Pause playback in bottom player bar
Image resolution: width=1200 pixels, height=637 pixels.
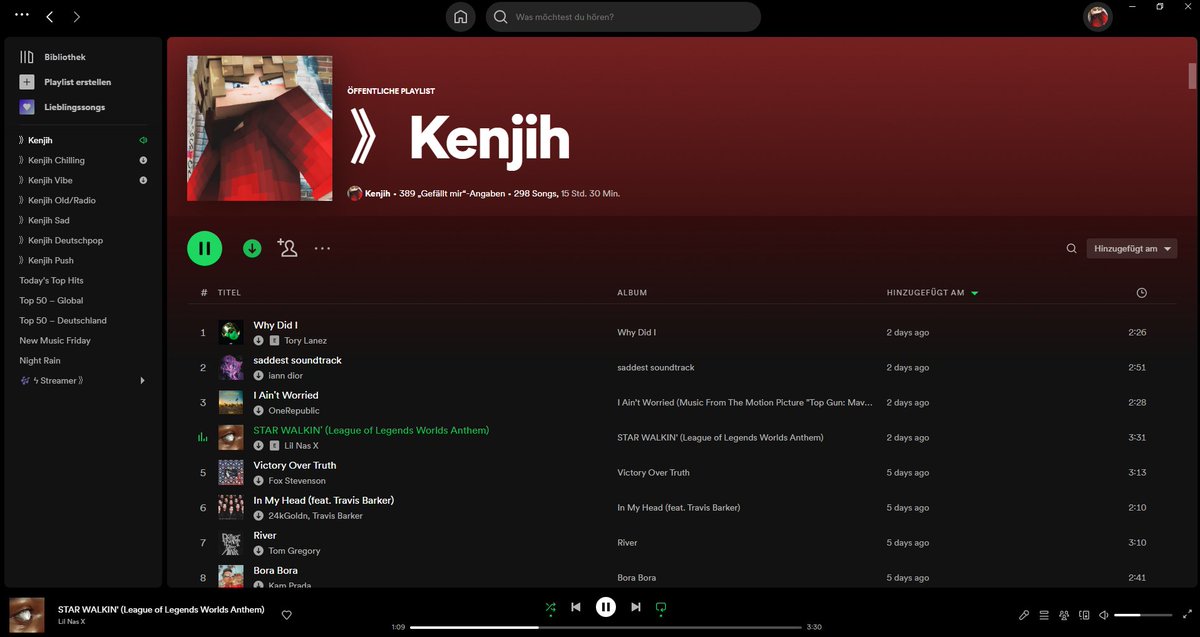click(x=605, y=607)
